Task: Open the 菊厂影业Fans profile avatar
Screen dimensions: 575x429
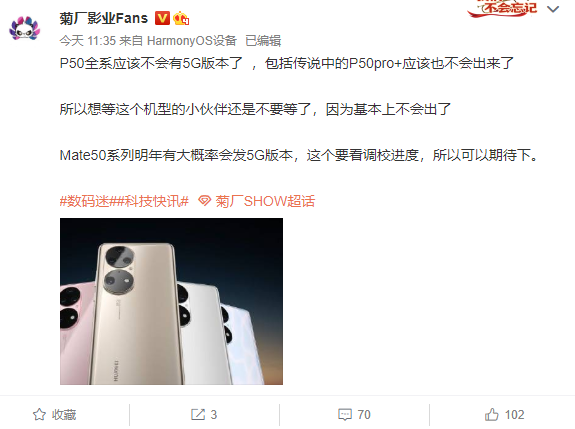Action: pos(25,28)
